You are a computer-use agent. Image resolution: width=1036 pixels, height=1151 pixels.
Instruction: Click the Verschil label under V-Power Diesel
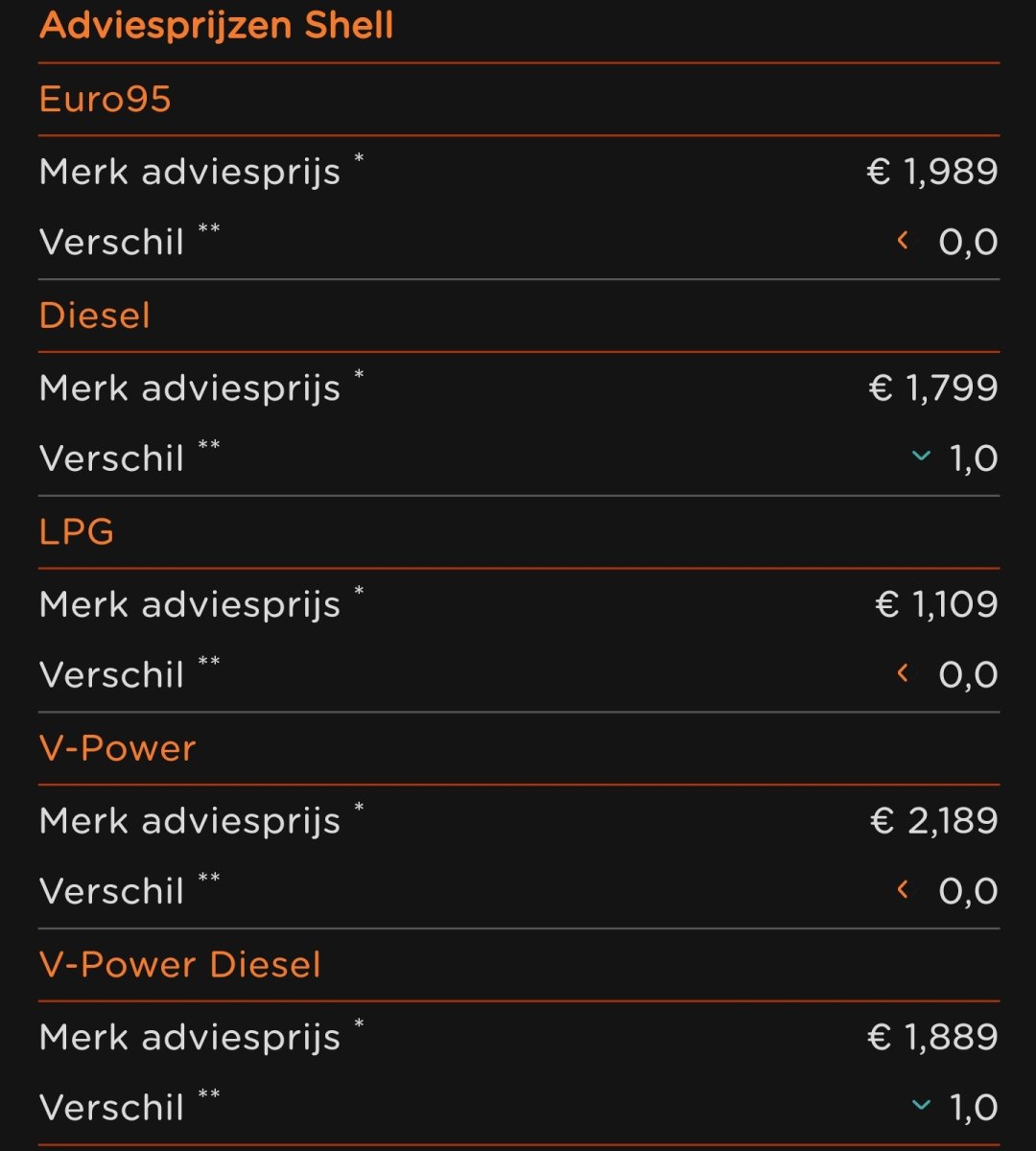pos(111,1108)
